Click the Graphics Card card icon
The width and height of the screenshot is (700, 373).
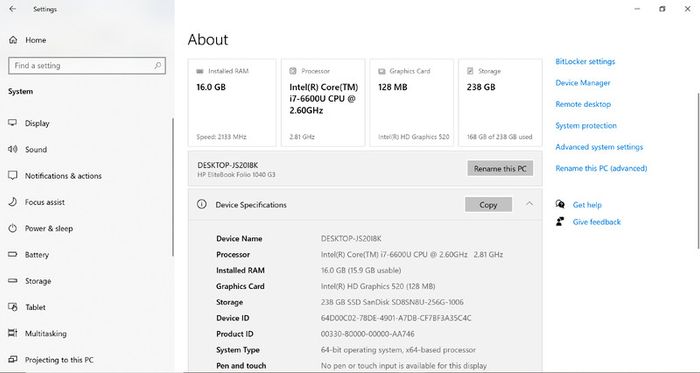pos(382,71)
